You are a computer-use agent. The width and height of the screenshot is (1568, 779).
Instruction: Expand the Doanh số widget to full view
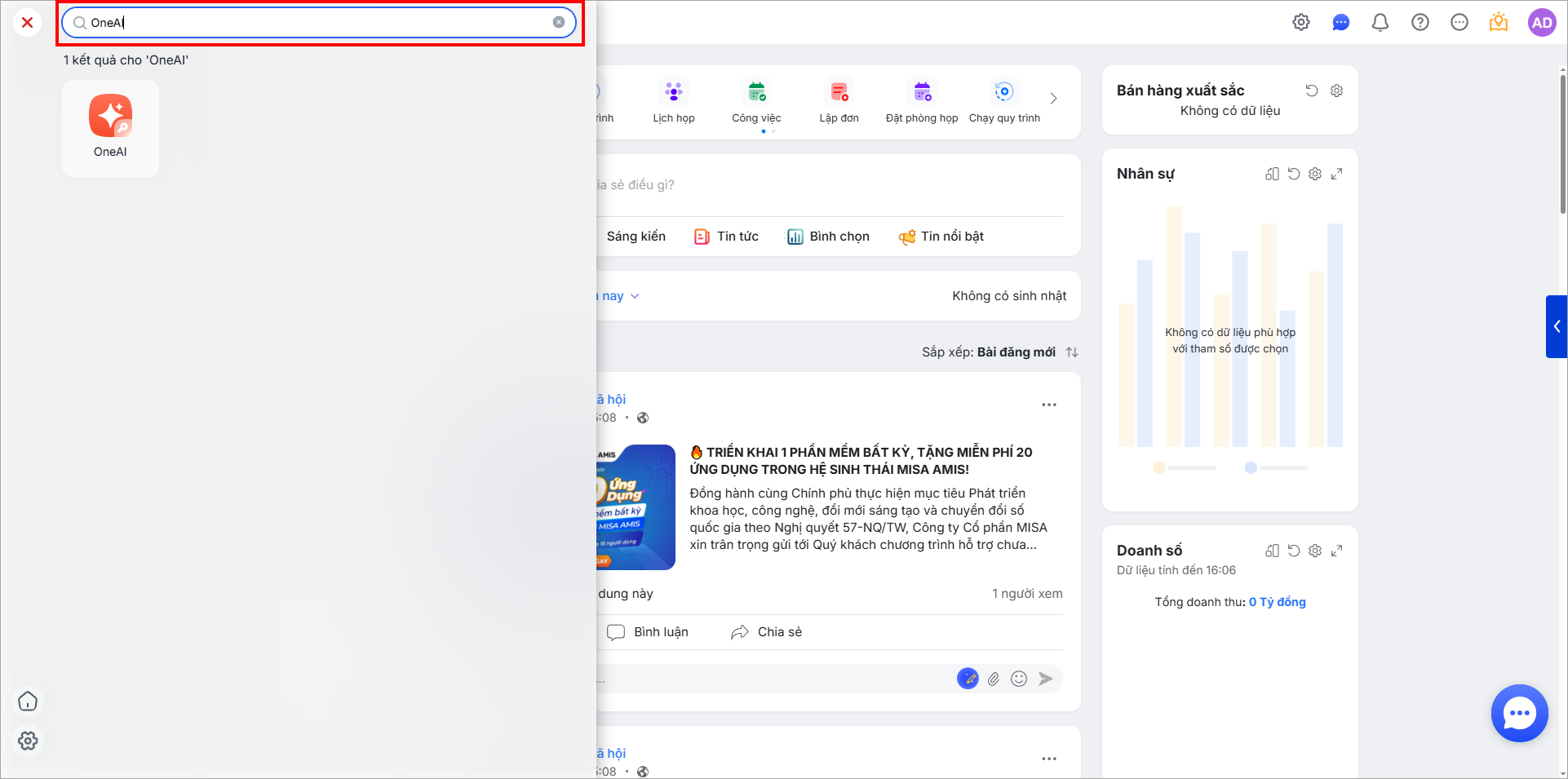[1336, 551]
